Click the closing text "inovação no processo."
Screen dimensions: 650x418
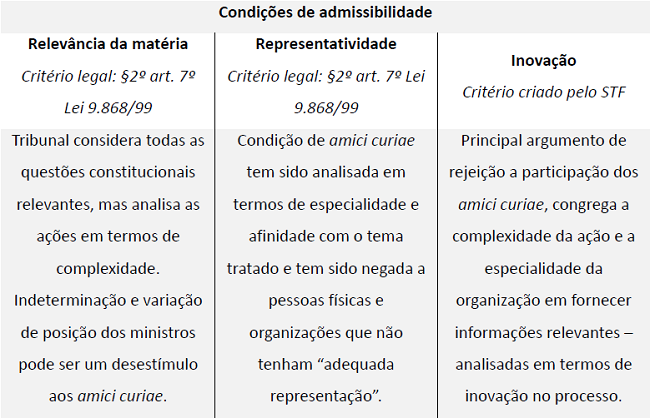tap(543, 396)
